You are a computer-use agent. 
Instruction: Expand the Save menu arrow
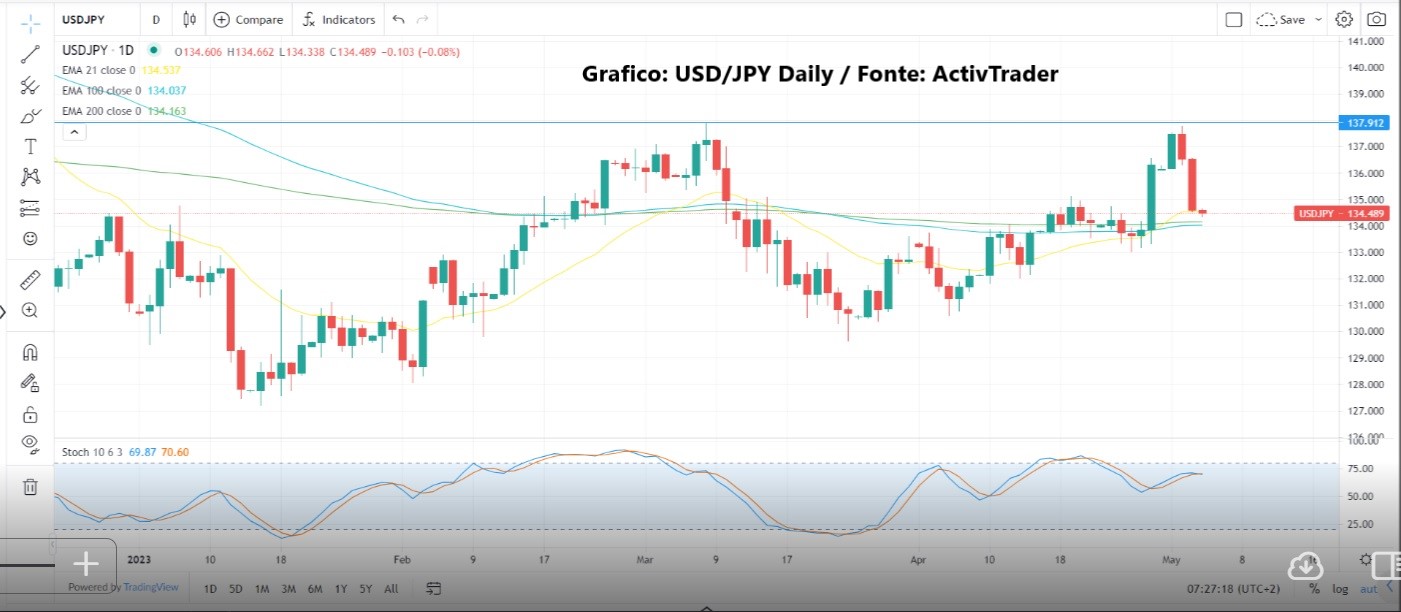click(1318, 19)
